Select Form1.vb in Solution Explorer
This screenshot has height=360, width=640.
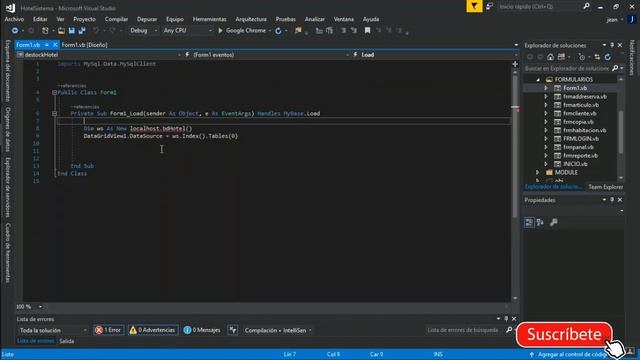coord(575,88)
